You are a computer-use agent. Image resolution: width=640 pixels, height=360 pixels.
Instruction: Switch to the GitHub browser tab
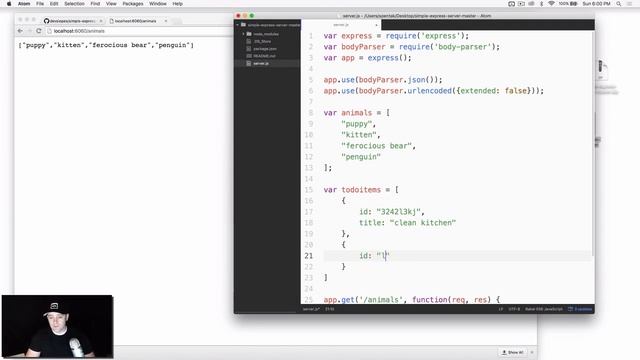[72, 21]
